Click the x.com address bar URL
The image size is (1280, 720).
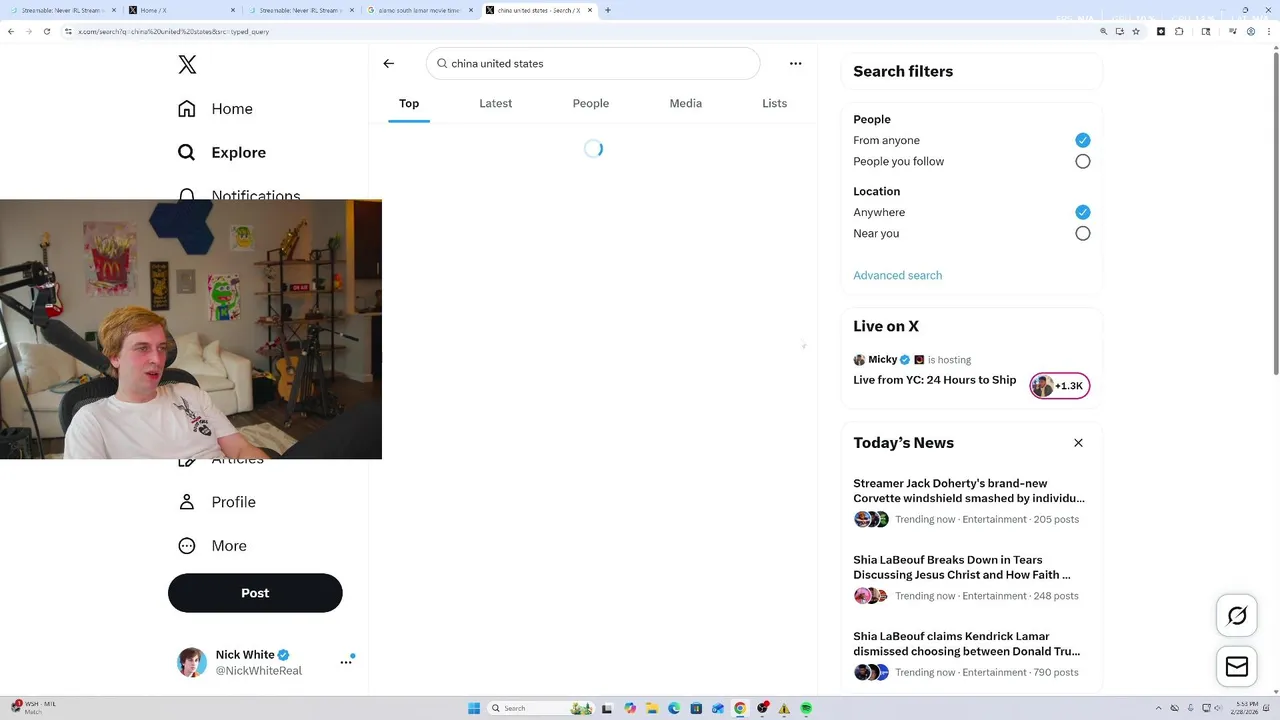click(174, 31)
